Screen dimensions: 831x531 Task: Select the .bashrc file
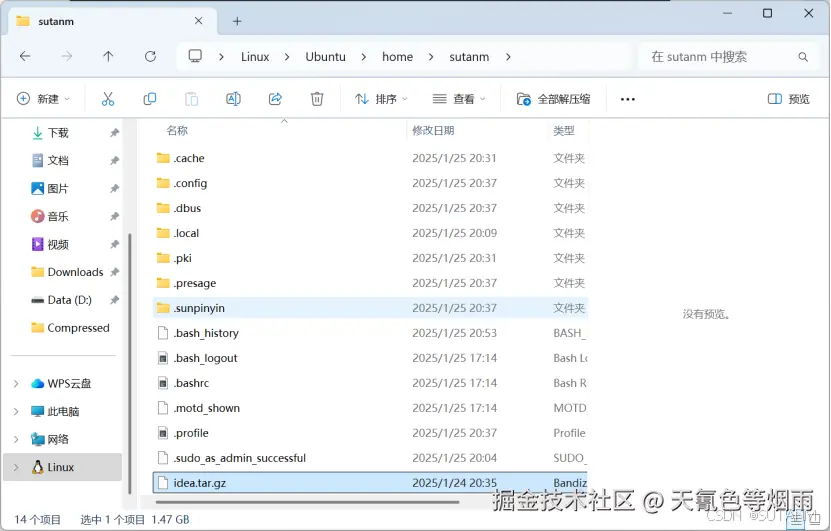[370, 383]
